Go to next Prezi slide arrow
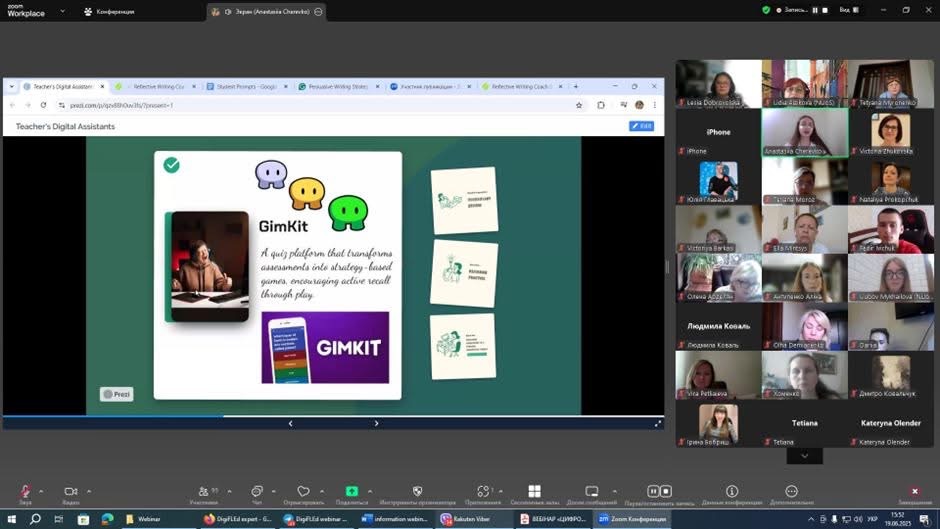The image size is (940, 529). coord(376,423)
